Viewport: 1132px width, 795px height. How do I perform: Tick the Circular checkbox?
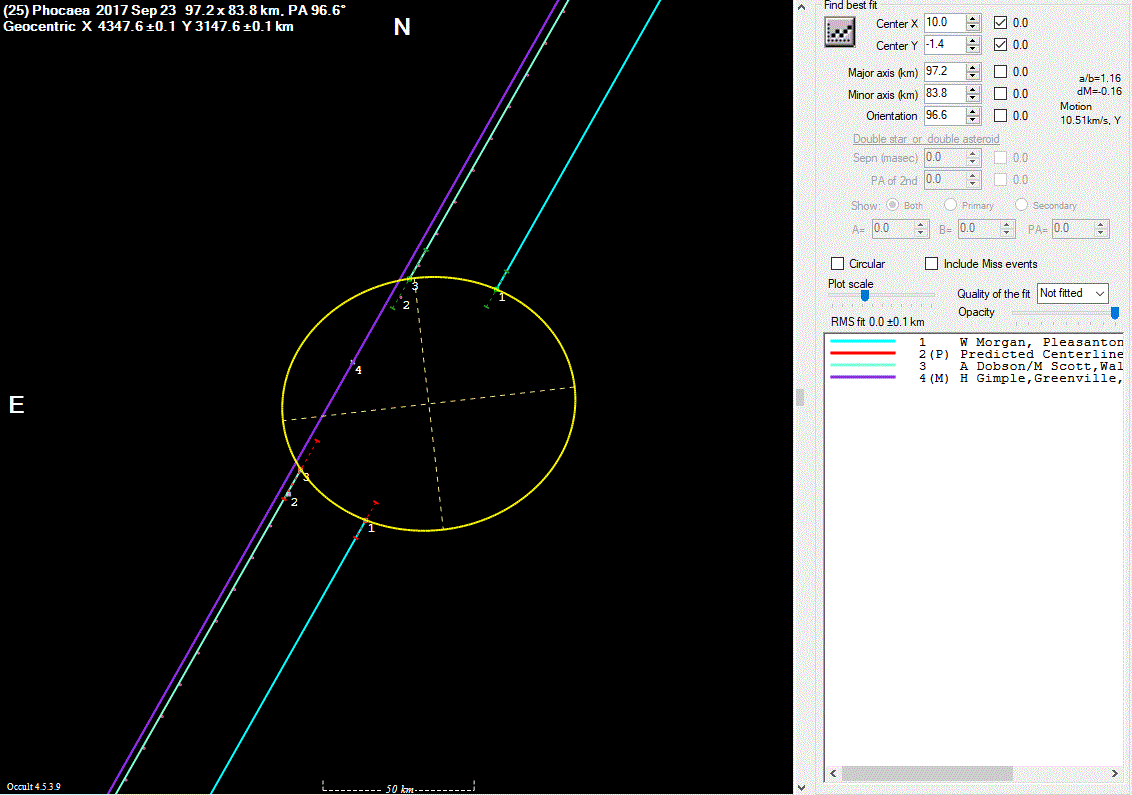click(838, 264)
